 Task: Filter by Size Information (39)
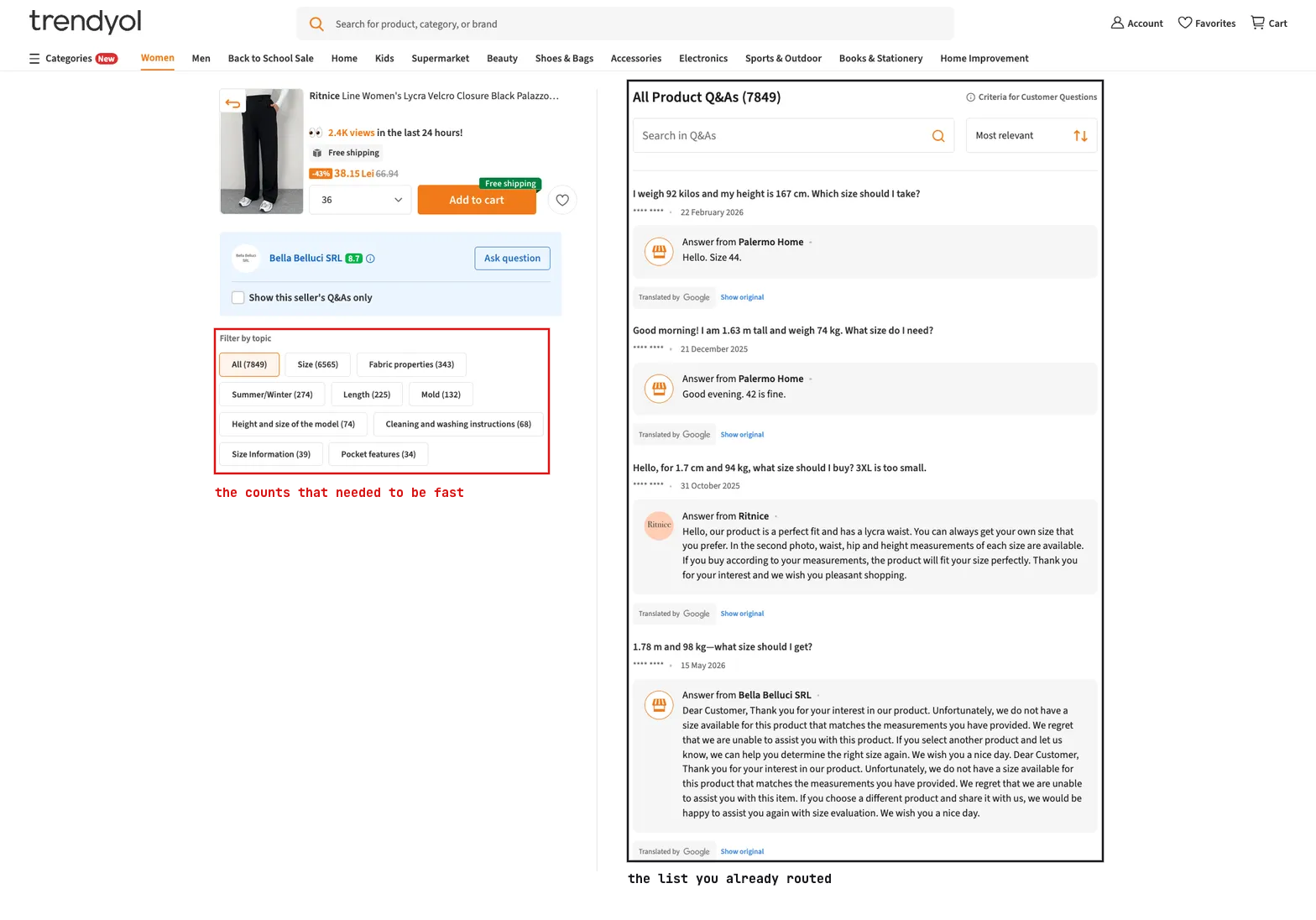coord(271,454)
